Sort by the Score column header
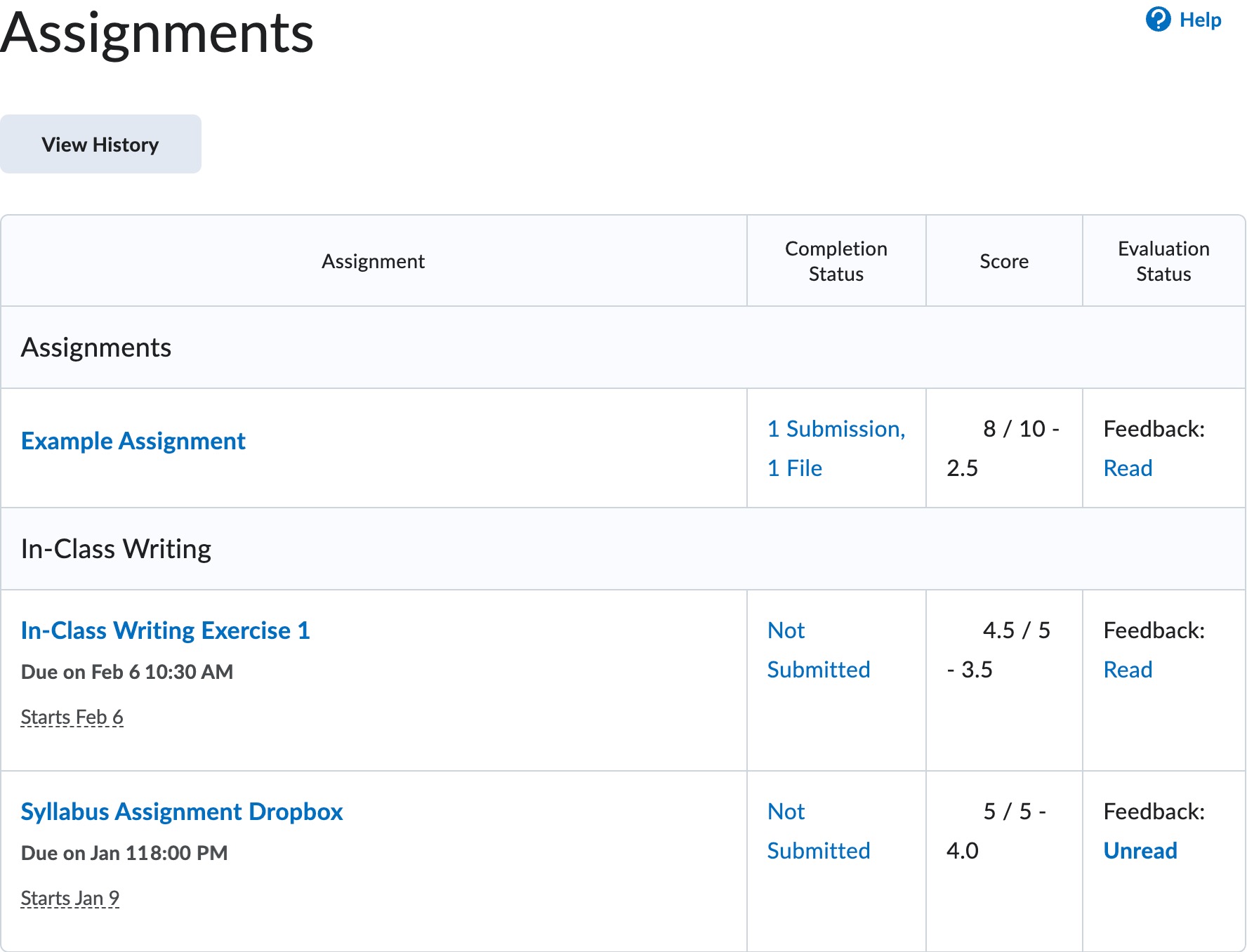1247x952 pixels. click(1004, 260)
